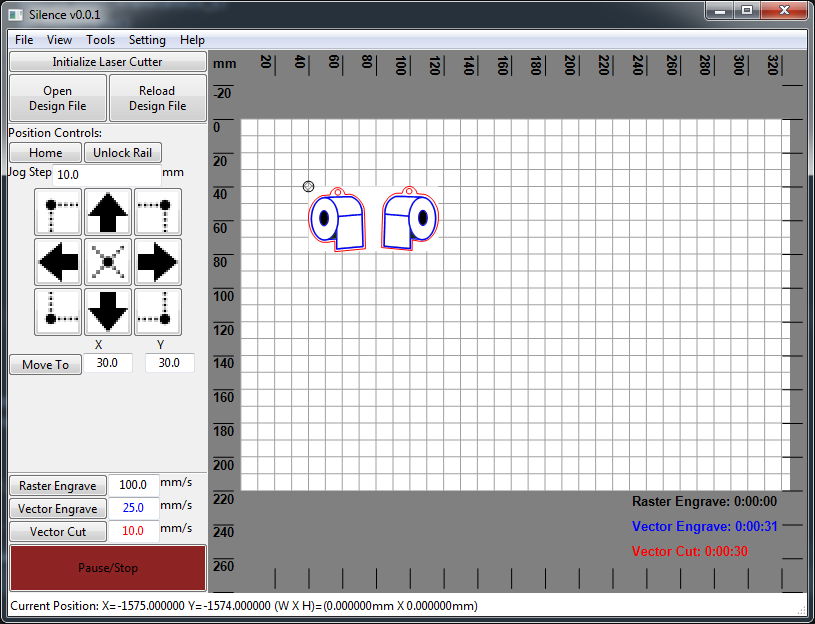The image size is (815, 624).
Task: Move laser to upper-right corner
Action: coord(158,212)
